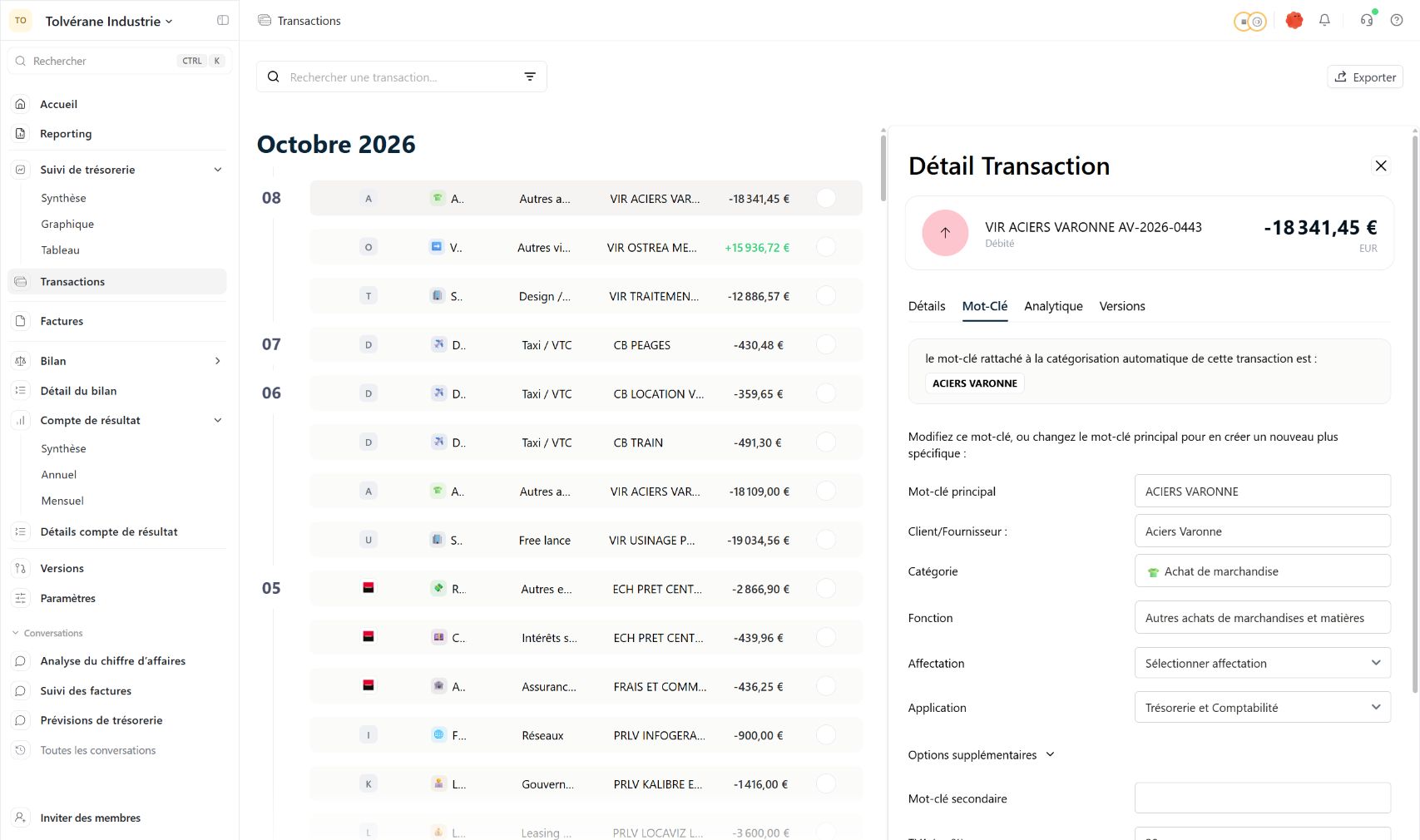Click the transaction list scrollbar
Image resolution: width=1420 pixels, height=840 pixels.
point(883,166)
